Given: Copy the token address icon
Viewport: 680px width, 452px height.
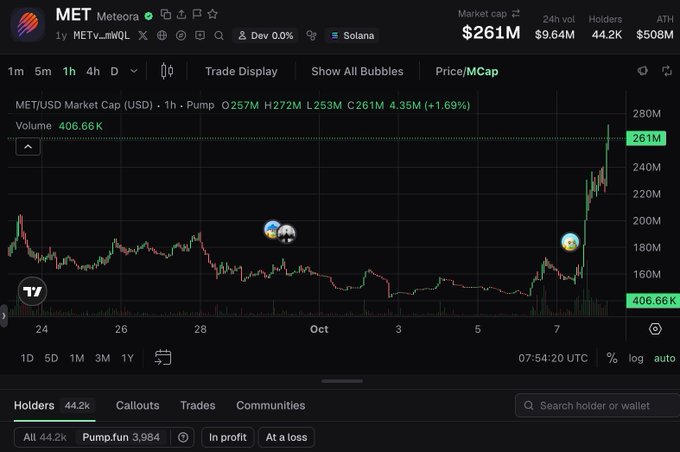Looking at the screenshot, I should click(x=166, y=14).
